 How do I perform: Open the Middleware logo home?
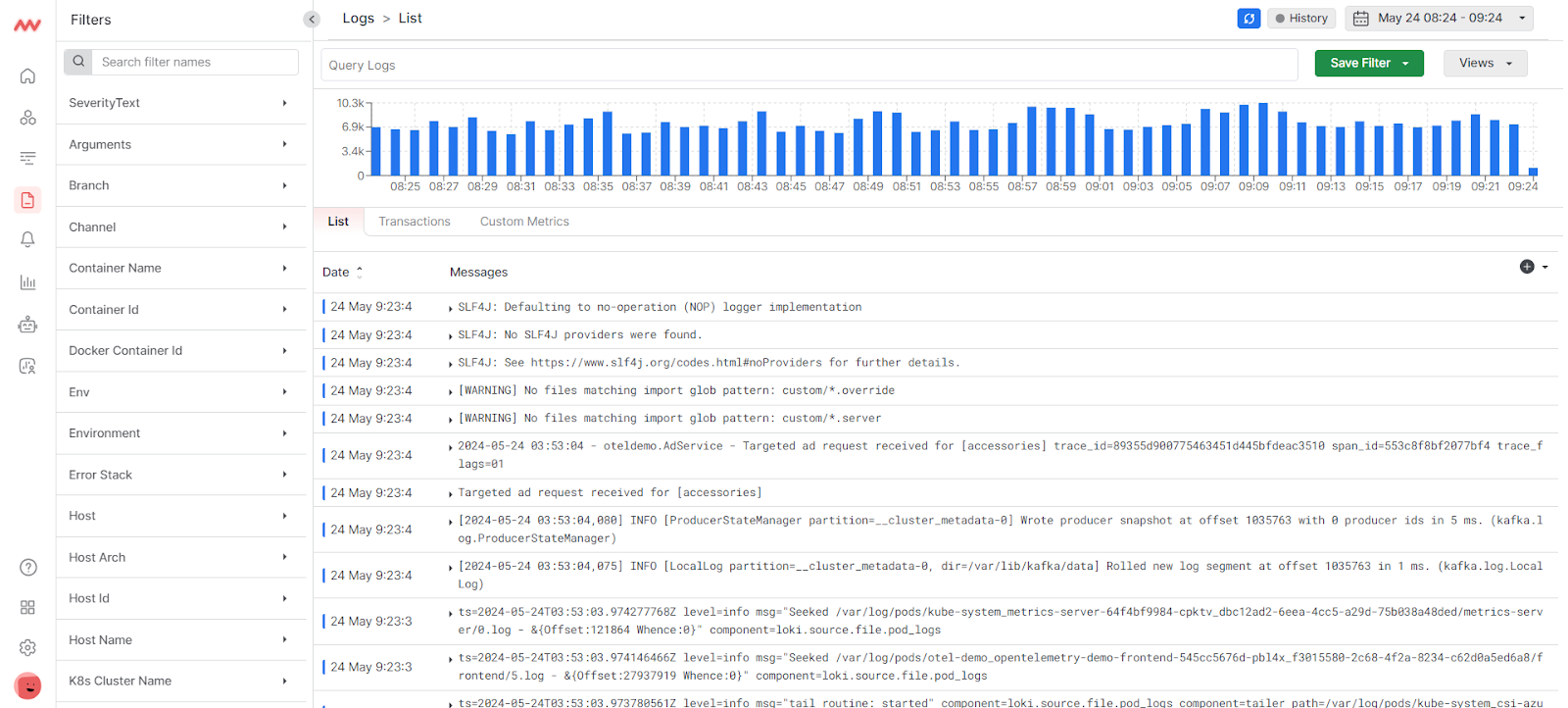[27, 25]
